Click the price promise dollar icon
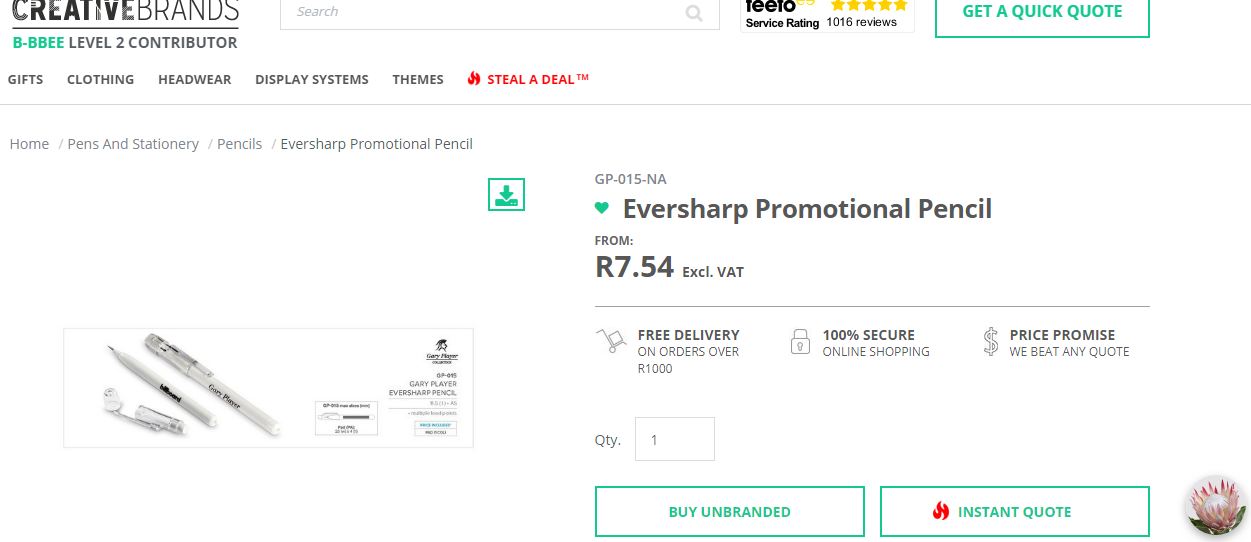The width and height of the screenshot is (1251, 542). tap(990, 342)
